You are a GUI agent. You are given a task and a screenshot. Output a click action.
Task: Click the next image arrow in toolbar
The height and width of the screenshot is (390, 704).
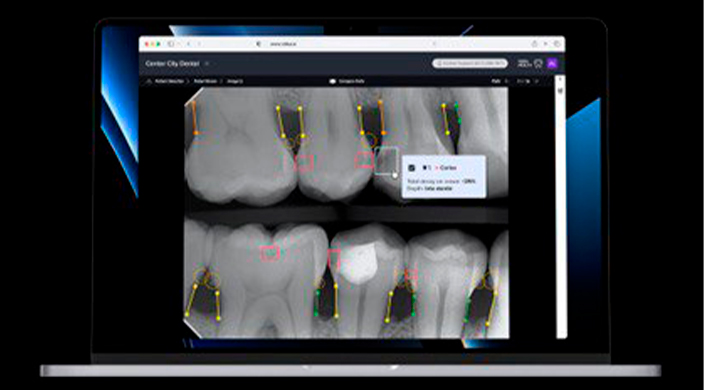click(x=537, y=81)
